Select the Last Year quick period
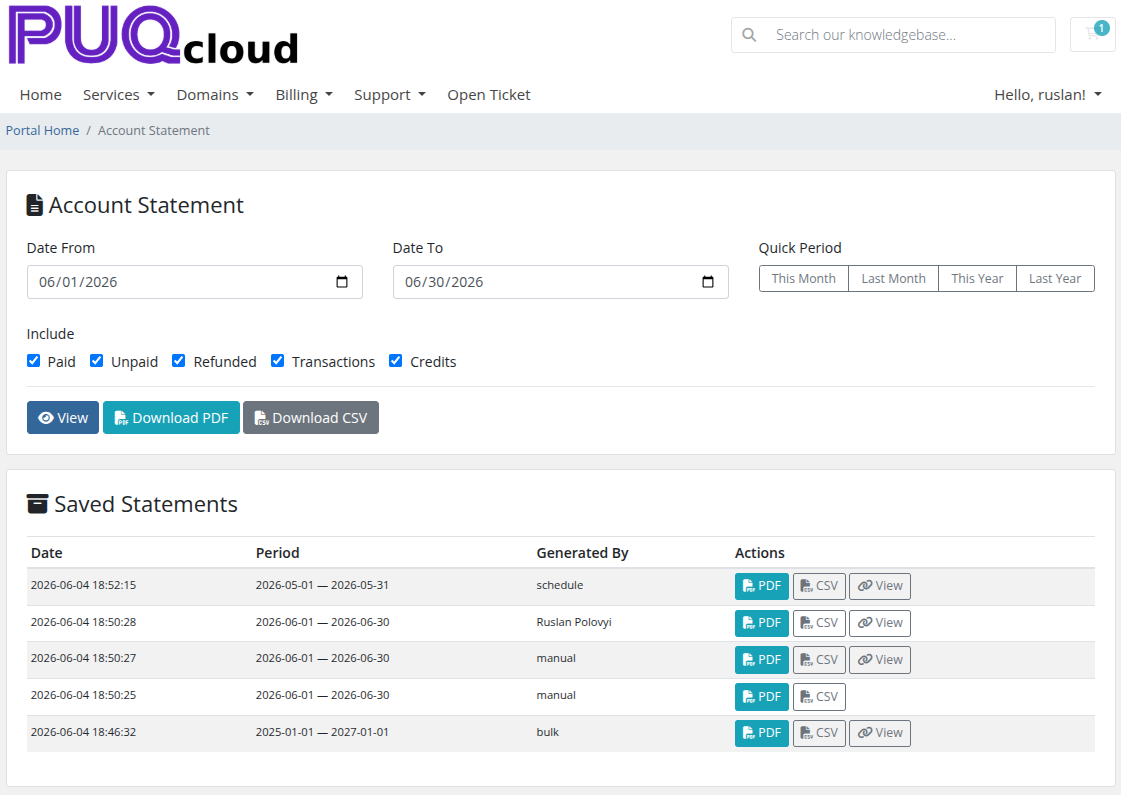 (1055, 279)
